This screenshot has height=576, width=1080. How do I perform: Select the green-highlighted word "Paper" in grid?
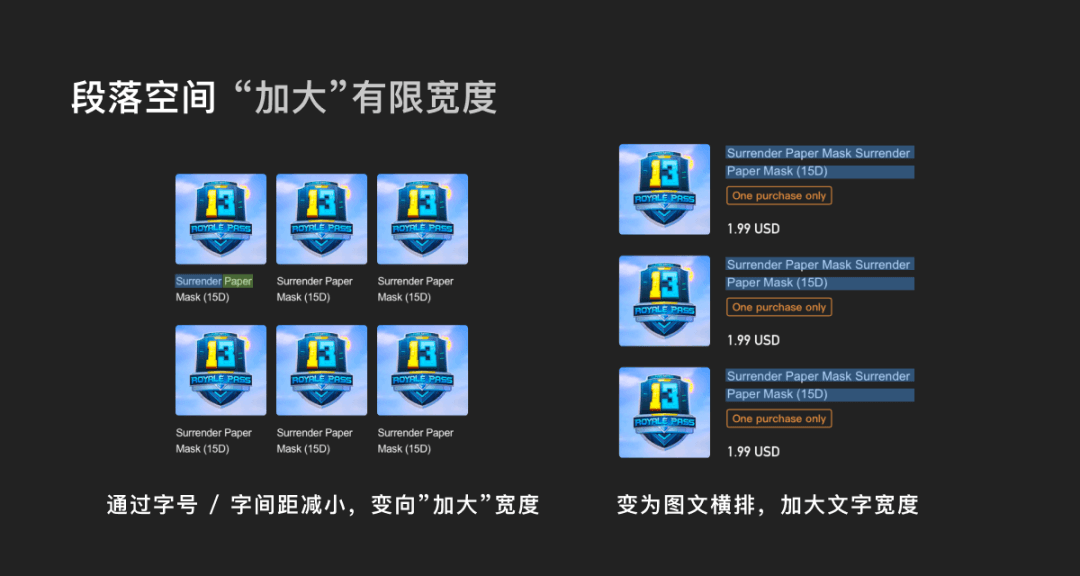[x=238, y=281]
